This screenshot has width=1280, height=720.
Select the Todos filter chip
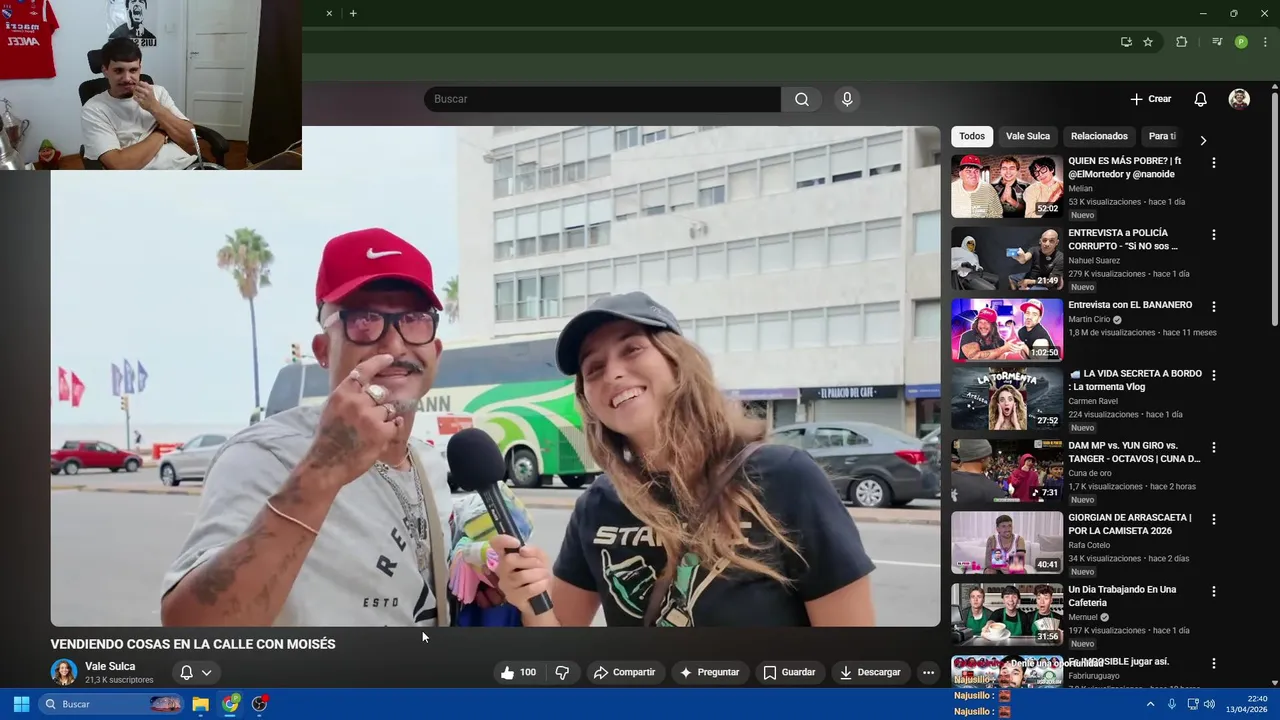coord(972,136)
